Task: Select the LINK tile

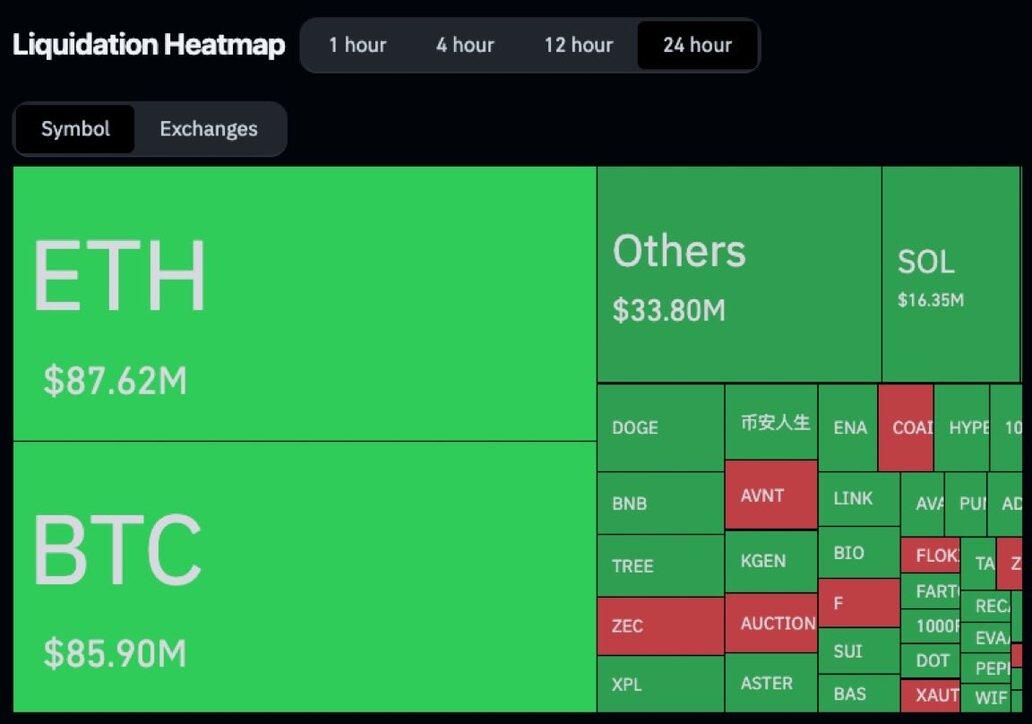Action: click(857, 498)
